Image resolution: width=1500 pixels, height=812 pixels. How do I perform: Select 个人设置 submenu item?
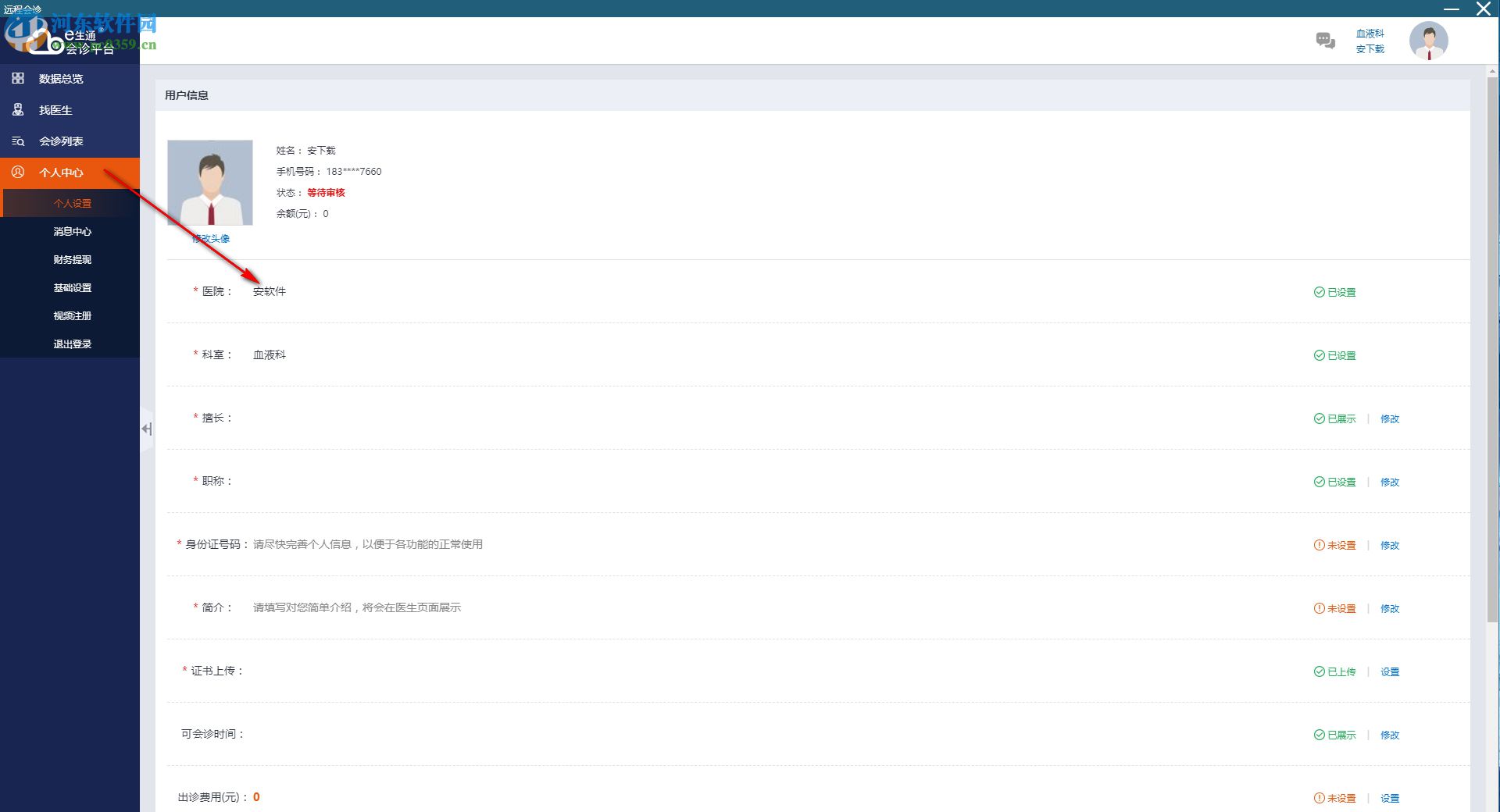point(71,203)
